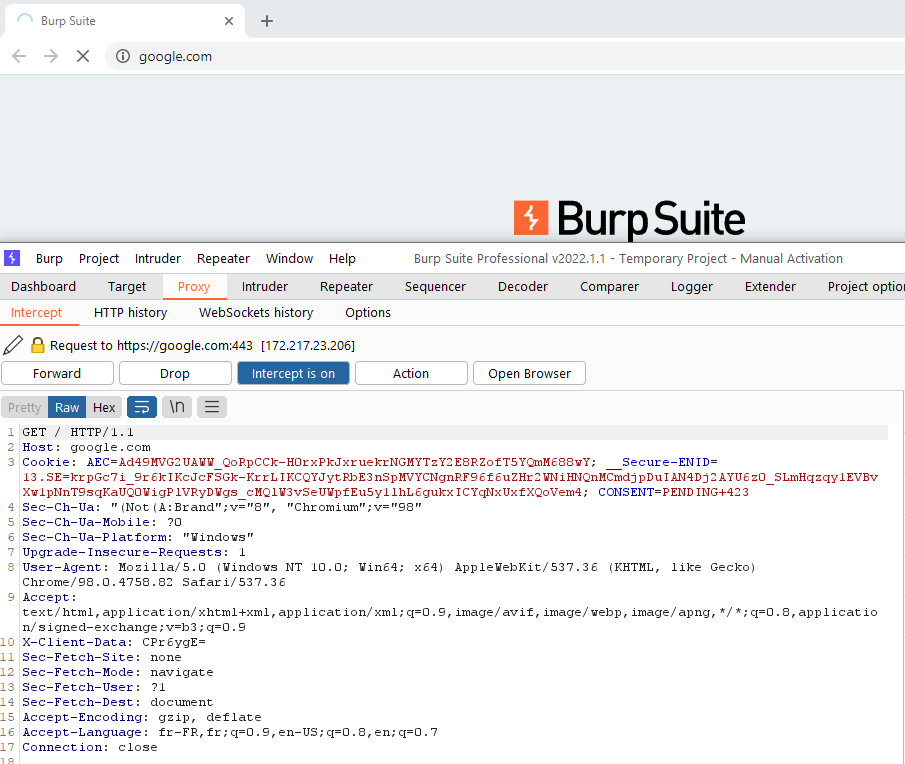Toggle the line wrap icon in editor

pyautogui.click(x=142, y=407)
